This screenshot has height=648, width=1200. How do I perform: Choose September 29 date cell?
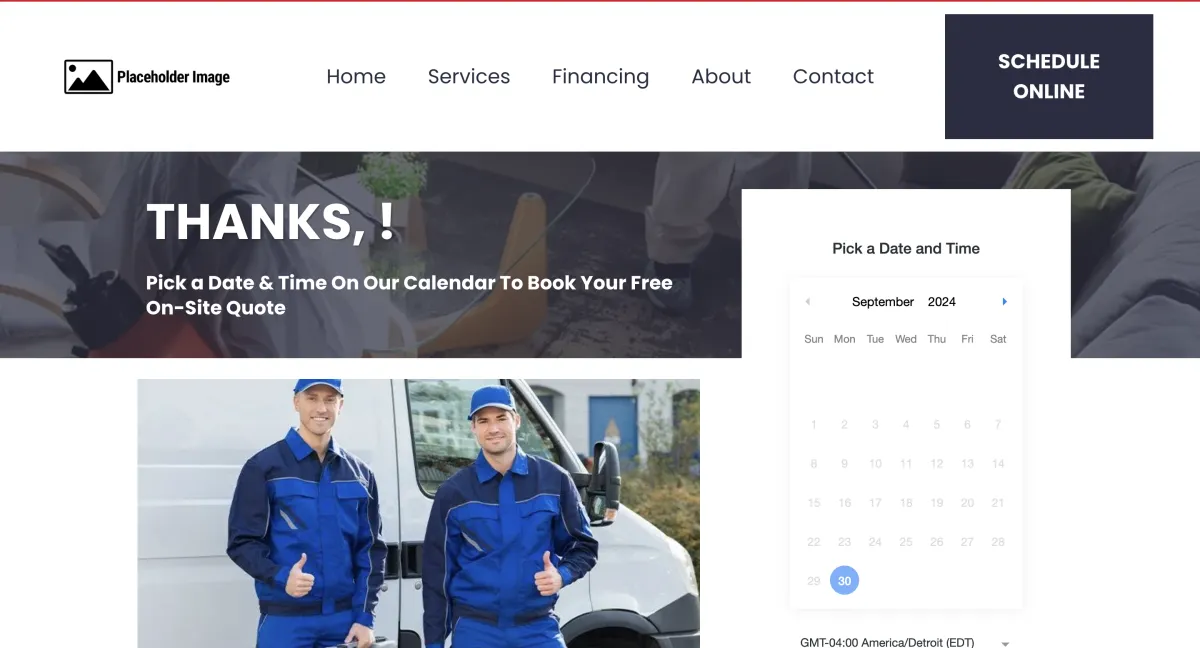pyautogui.click(x=814, y=581)
